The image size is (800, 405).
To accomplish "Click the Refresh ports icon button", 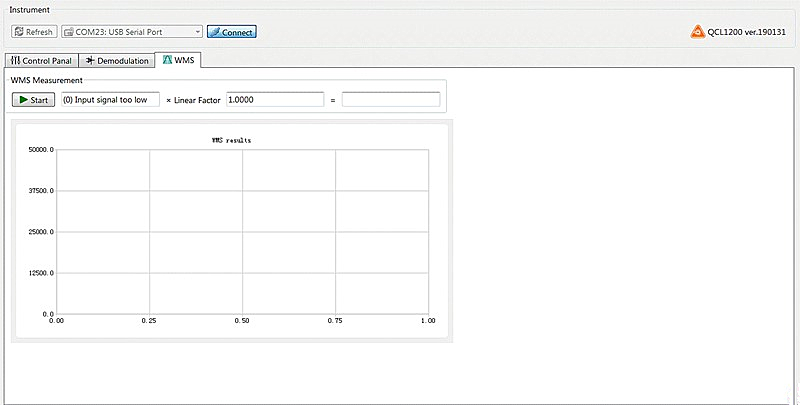I will tap(34, 32).
